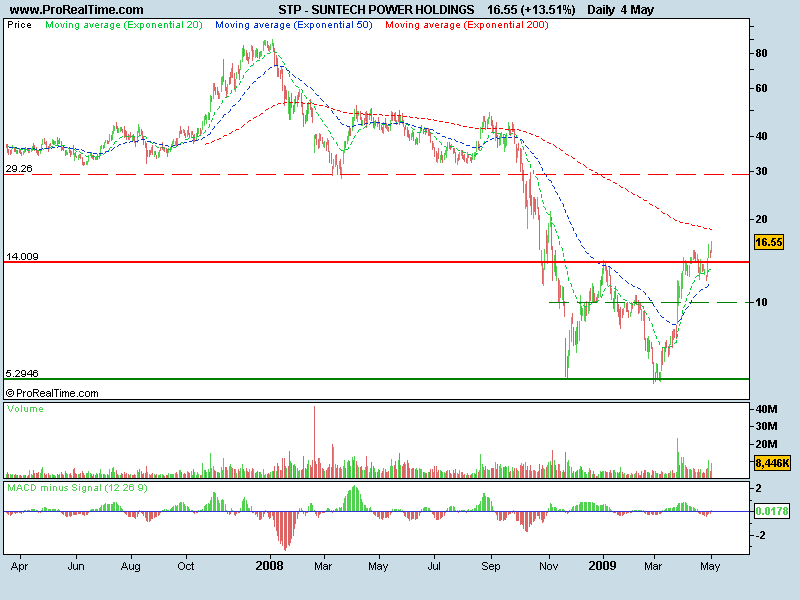Click the 0.0178 MACD value tag

pyautogui.click(x=772, y=511)
